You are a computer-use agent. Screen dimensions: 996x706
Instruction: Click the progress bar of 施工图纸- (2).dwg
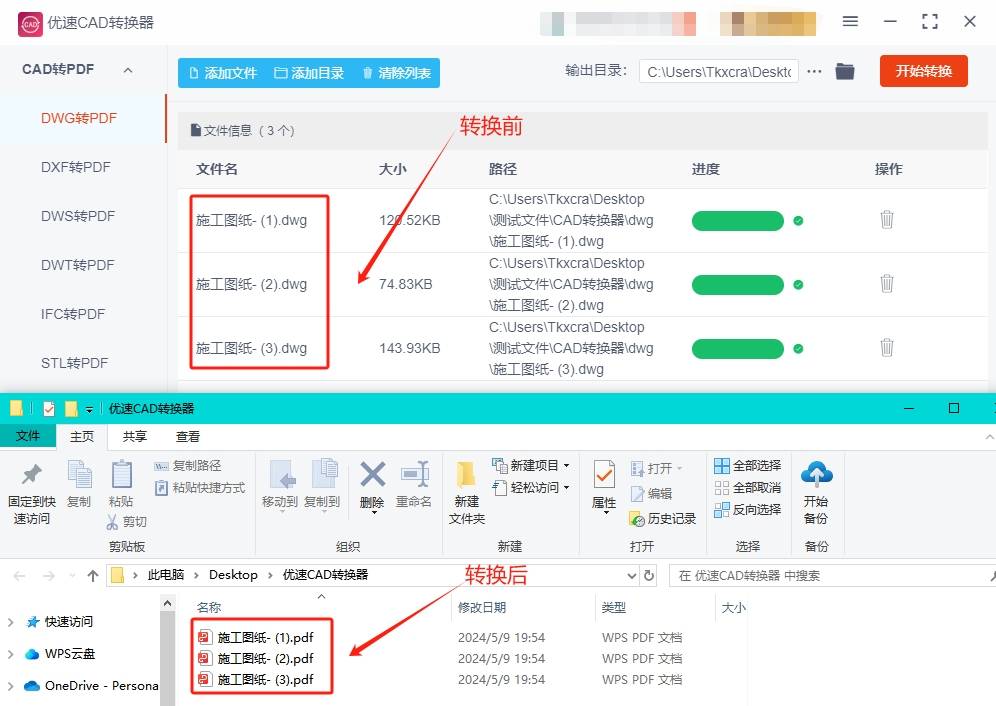pos(737,285)
